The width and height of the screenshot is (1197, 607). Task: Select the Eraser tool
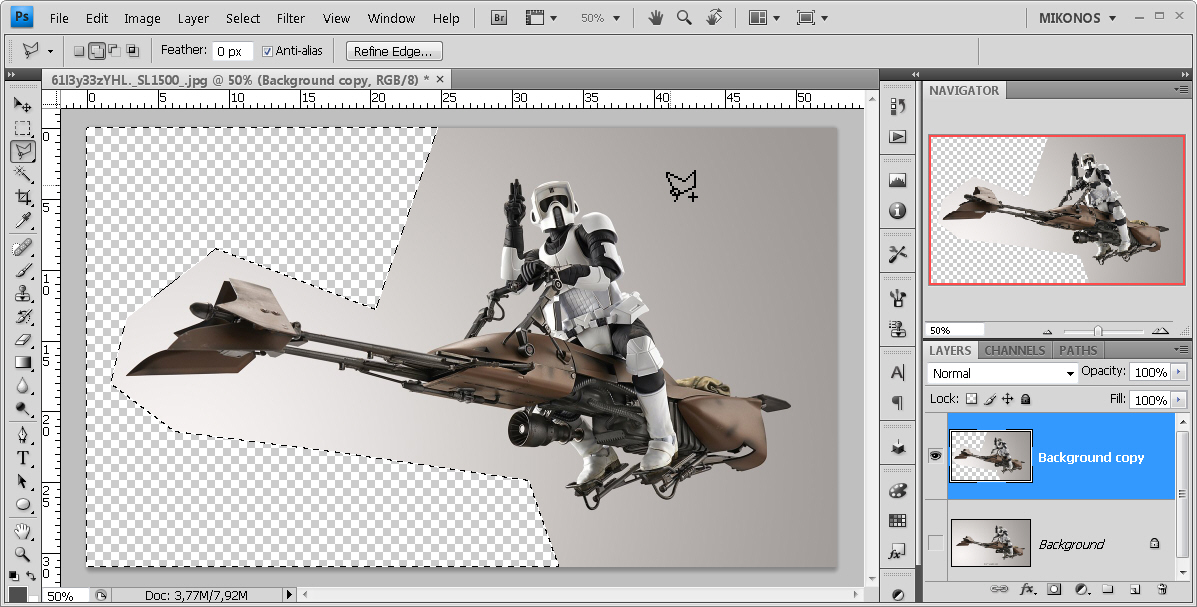22,339
